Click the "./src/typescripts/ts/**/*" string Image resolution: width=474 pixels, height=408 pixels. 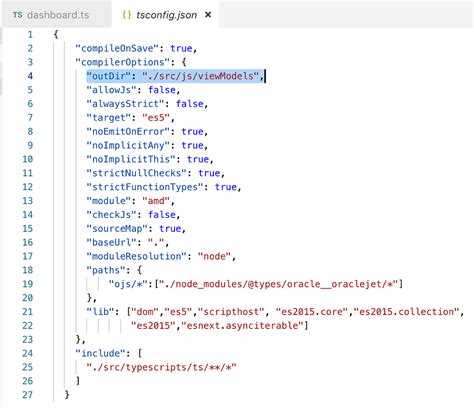pos(162,367)
